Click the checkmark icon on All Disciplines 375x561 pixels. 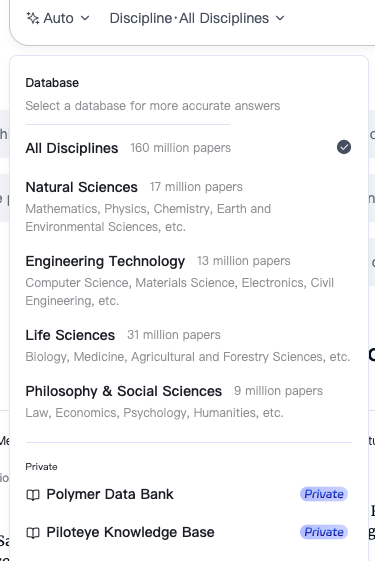point(344,147)
